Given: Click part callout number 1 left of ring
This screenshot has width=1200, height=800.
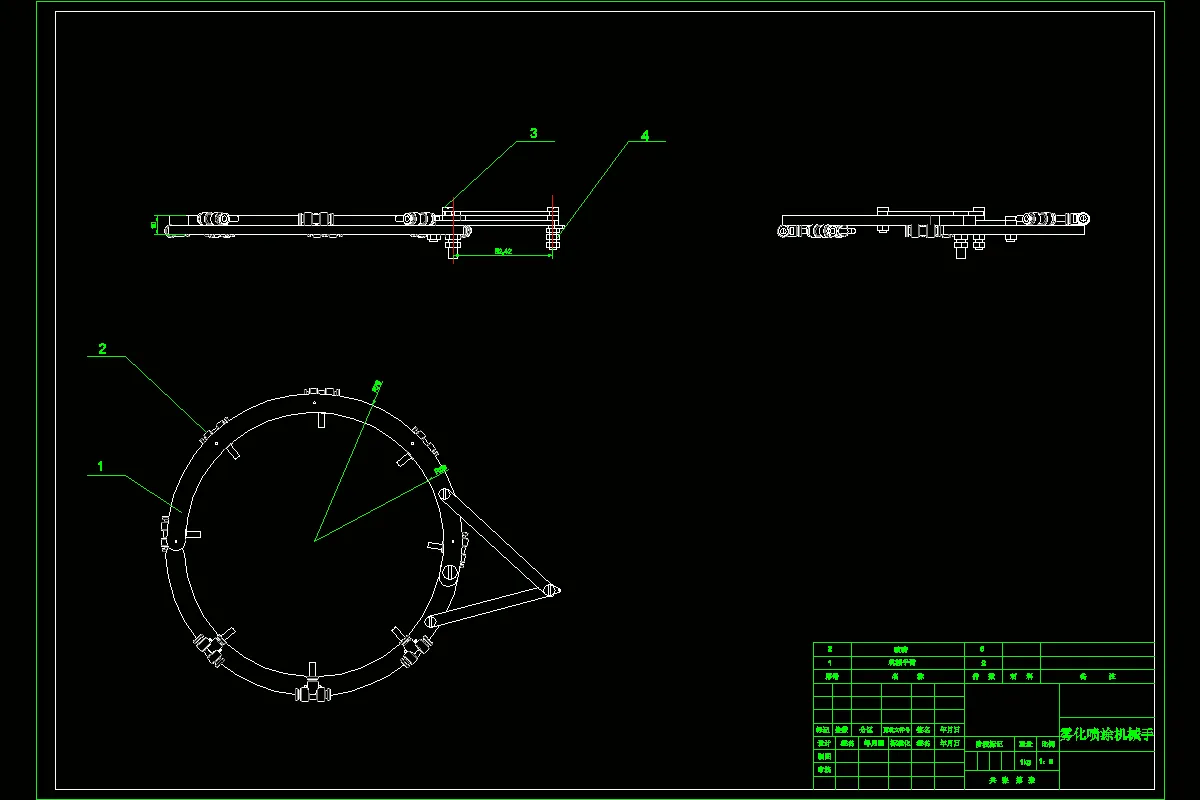Looking at the screenshot, I should pyautogui.click(x=100, y=467).
